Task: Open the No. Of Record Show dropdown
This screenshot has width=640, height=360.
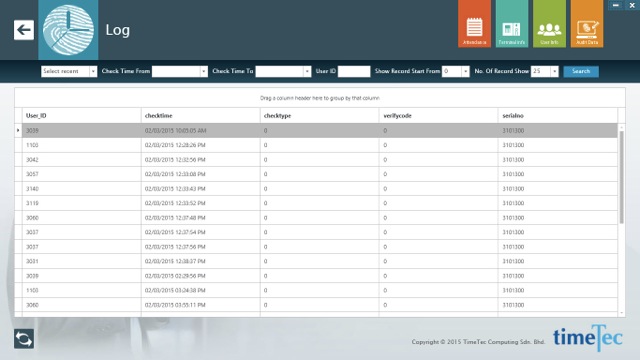Action: 554,71
